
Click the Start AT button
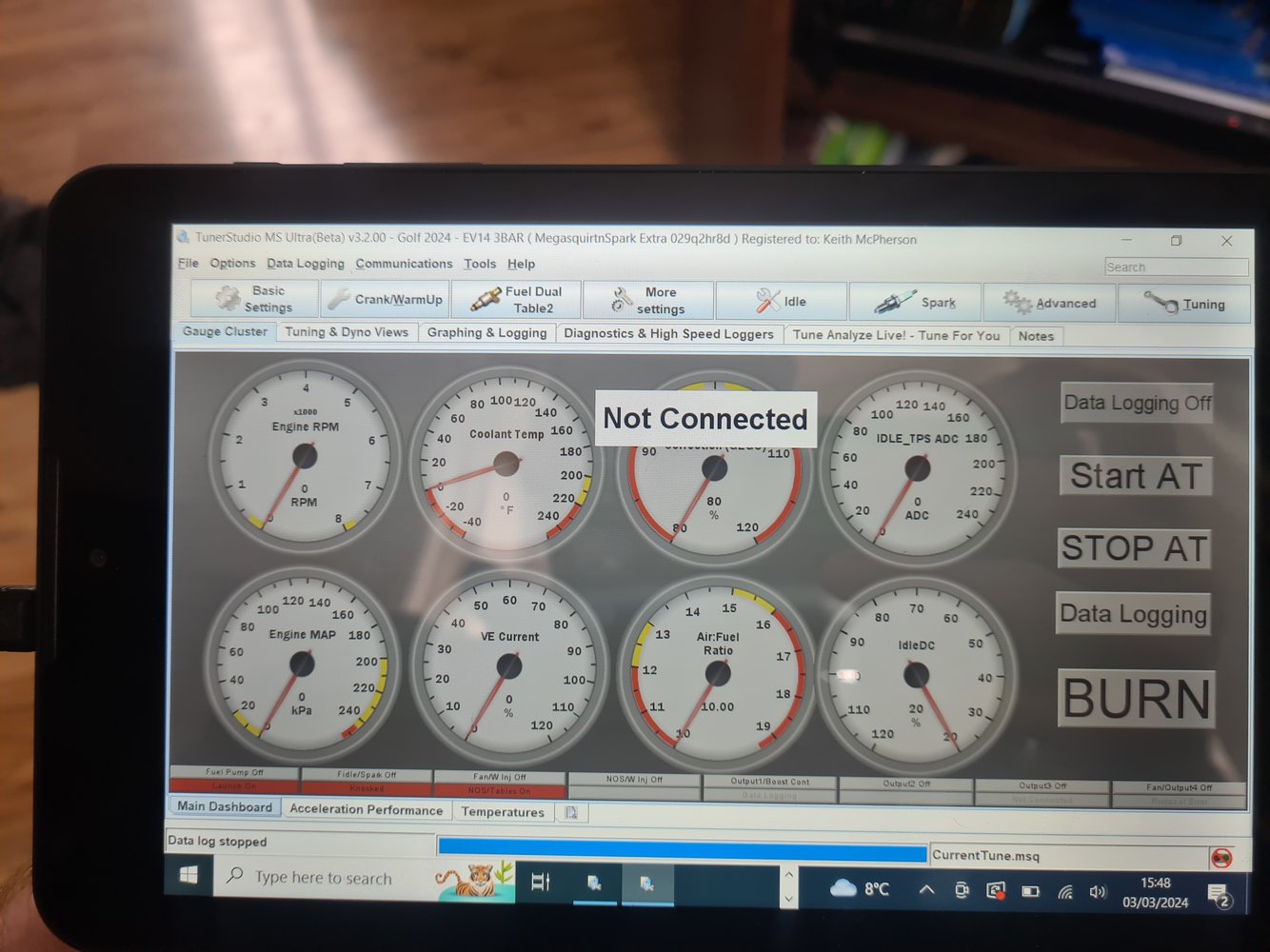pyautogui.click(x=1136, y=475)
